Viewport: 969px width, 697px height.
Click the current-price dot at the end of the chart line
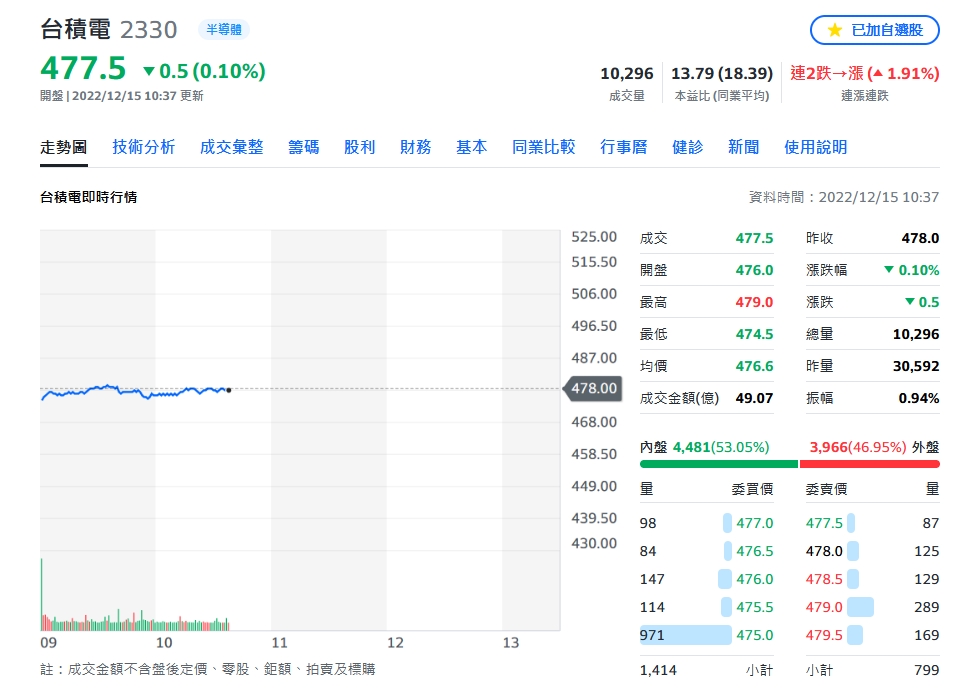tap(229, 390)
